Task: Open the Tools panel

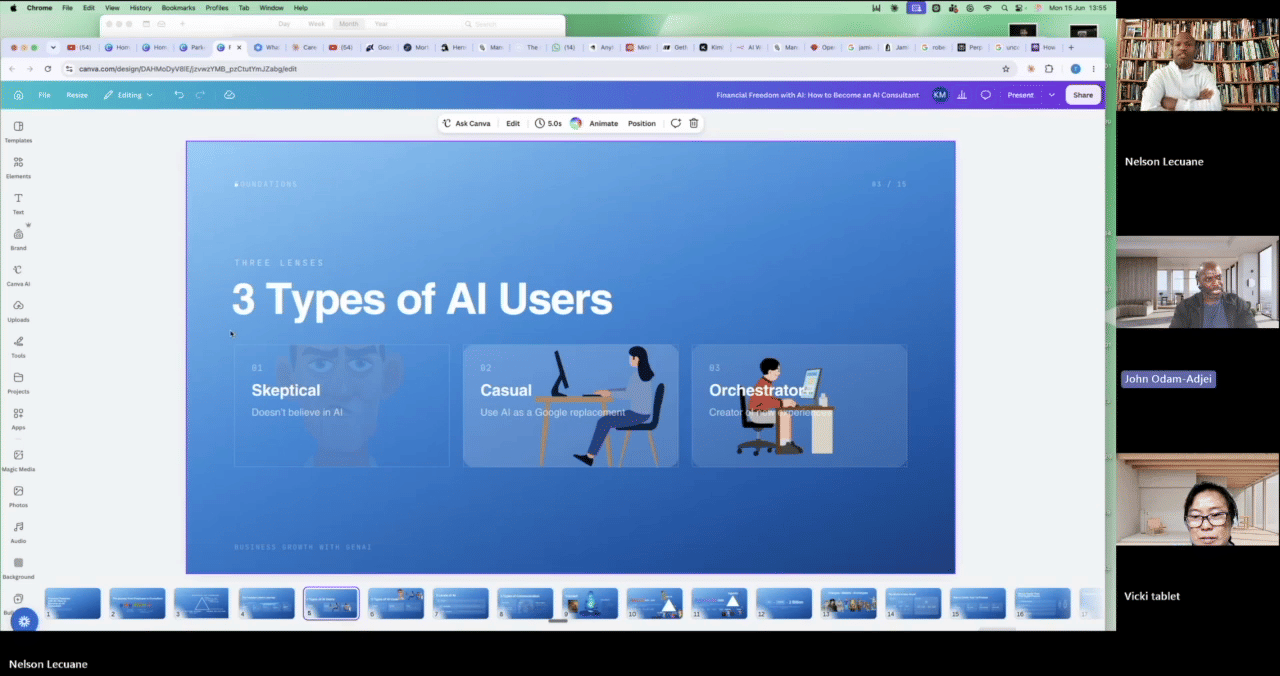Action: pos(18,347)
